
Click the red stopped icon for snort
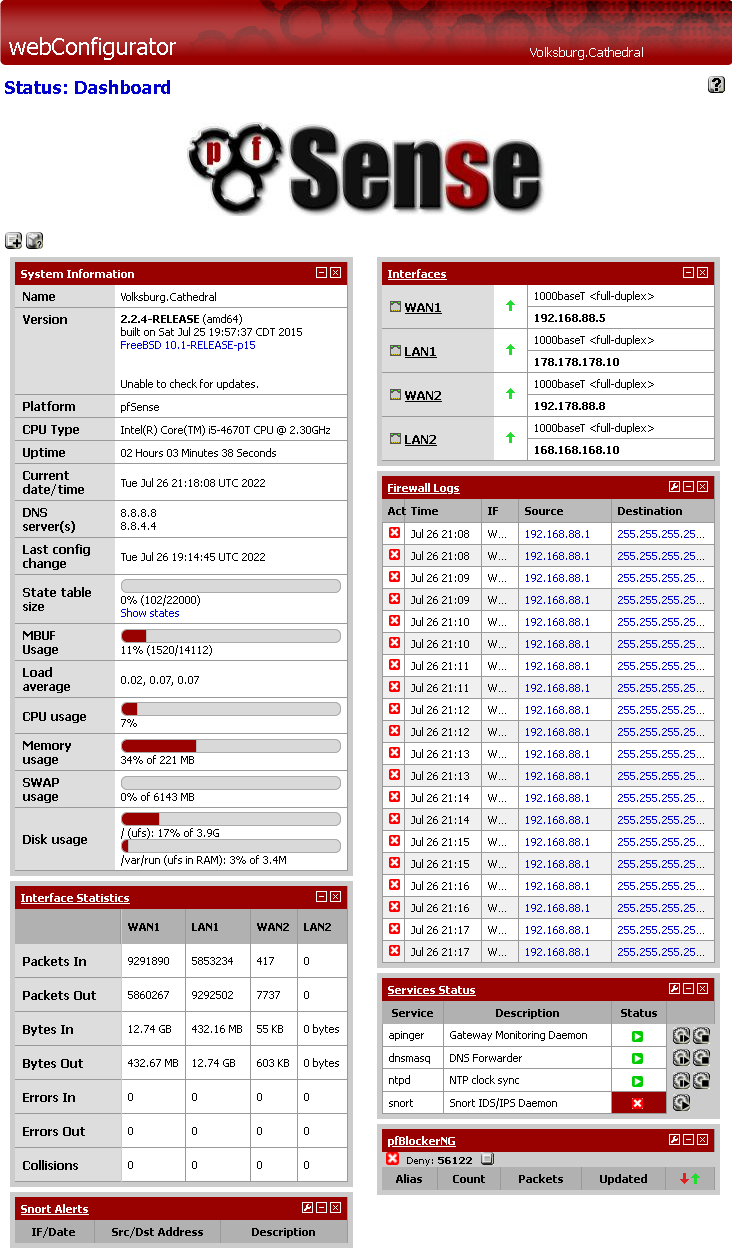tap(637, 1103)
